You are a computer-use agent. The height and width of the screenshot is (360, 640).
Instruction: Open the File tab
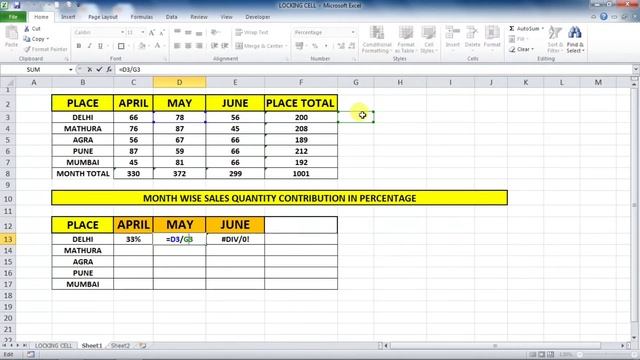tap(13, 17)
